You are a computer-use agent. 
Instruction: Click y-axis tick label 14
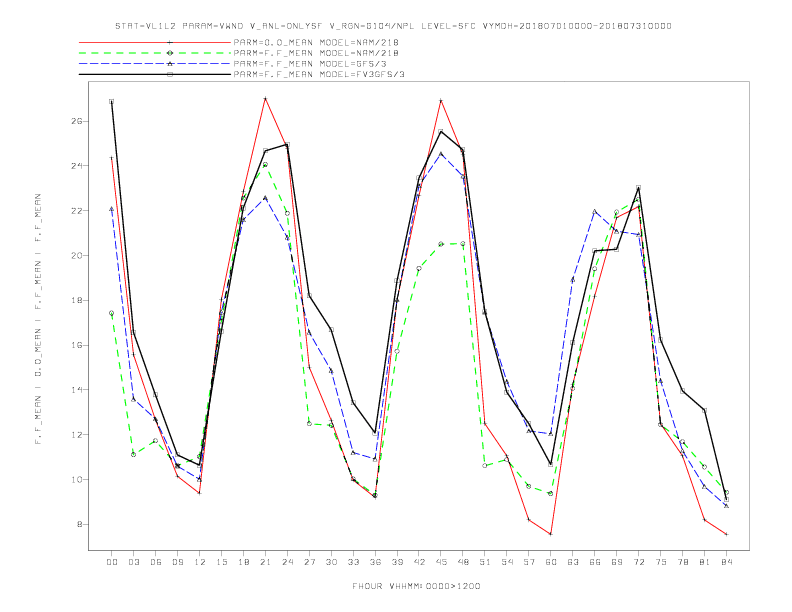(x=76, y=390)
